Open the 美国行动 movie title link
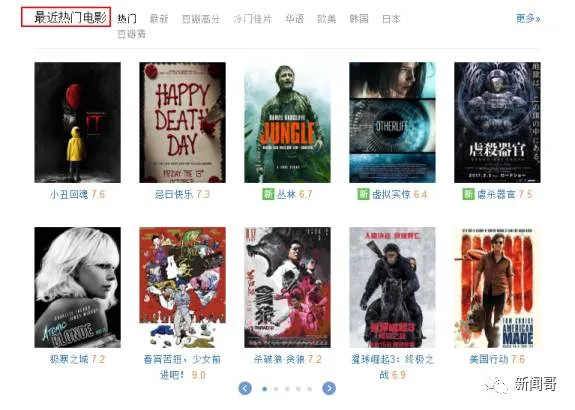 point(489,359)
